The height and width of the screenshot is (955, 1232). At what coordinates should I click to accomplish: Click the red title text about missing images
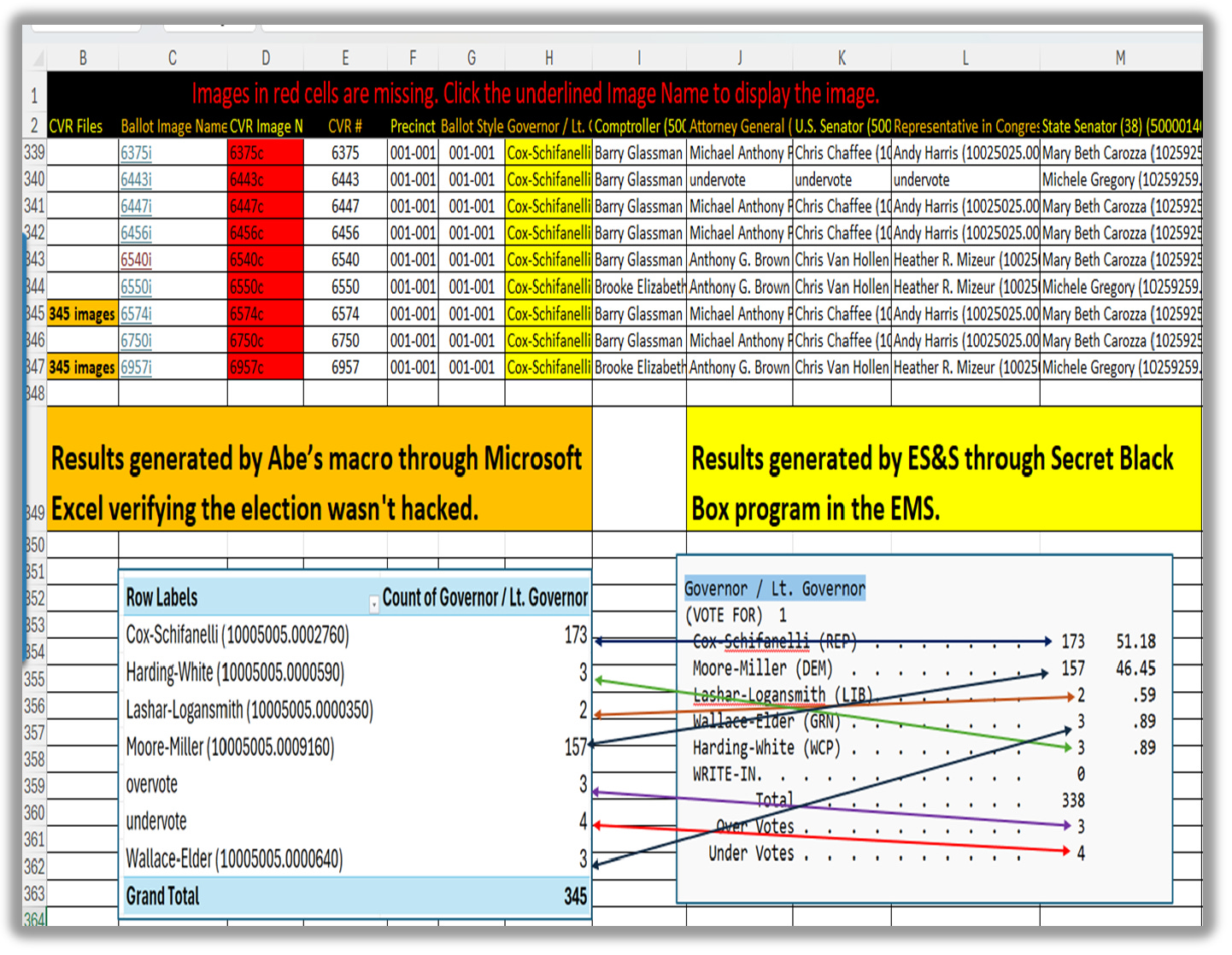(535, 93)
